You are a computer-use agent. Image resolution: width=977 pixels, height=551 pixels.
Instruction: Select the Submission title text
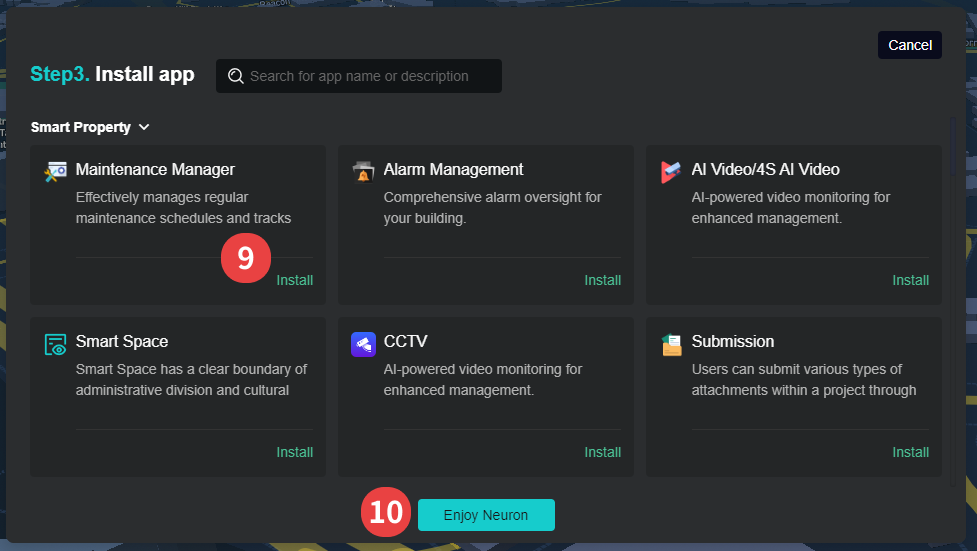point(733,342)
